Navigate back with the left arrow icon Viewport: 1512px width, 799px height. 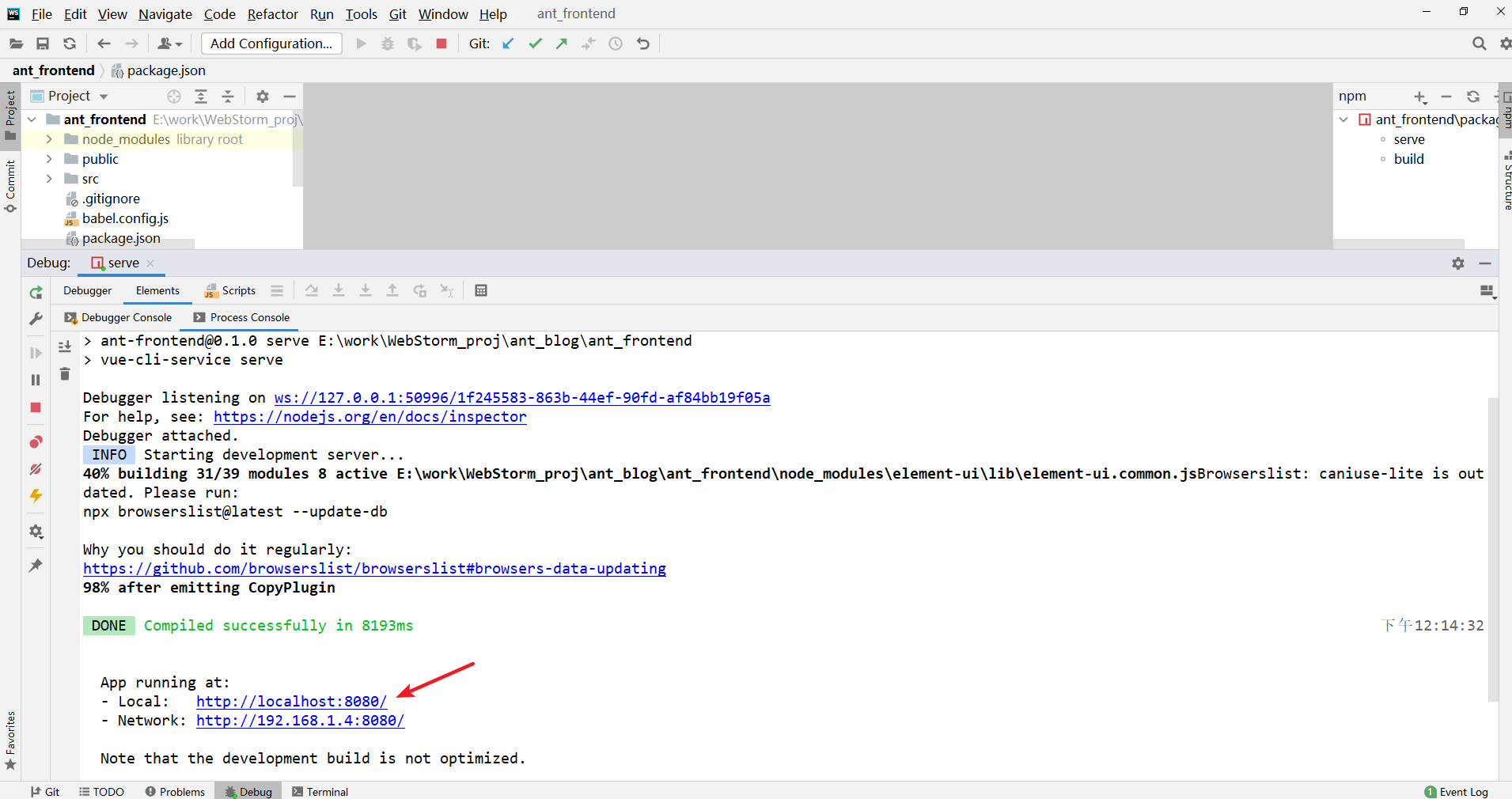(104, 44)
